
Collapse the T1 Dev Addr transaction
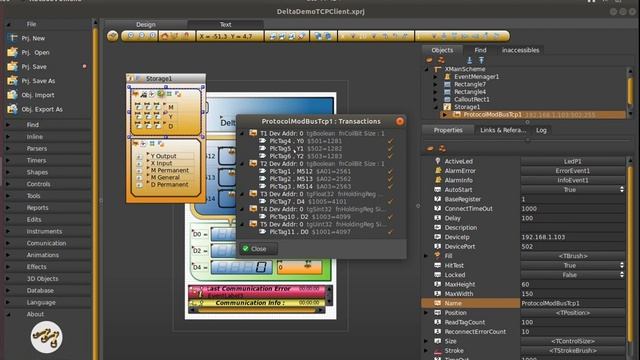pyautogui.click(x=242, y=133)
